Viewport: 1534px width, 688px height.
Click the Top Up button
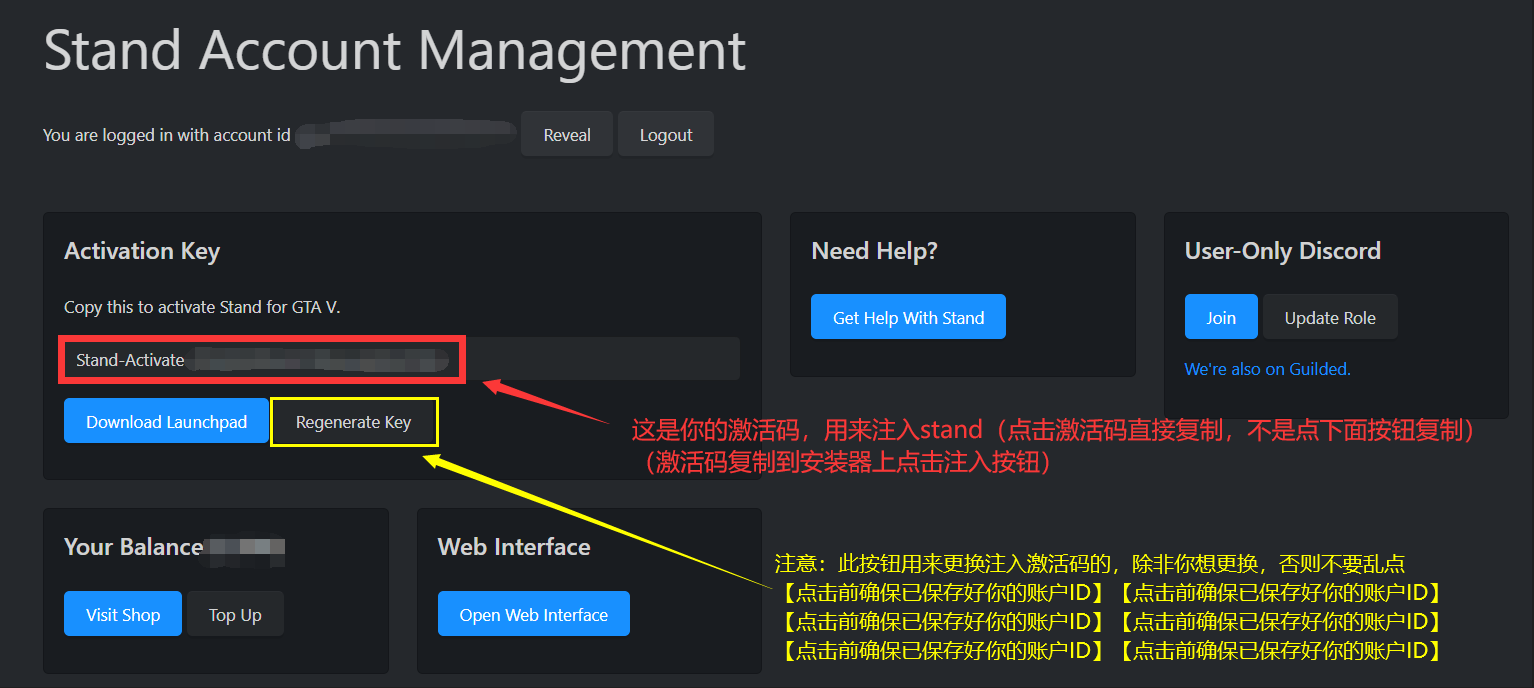pos(235,615)
